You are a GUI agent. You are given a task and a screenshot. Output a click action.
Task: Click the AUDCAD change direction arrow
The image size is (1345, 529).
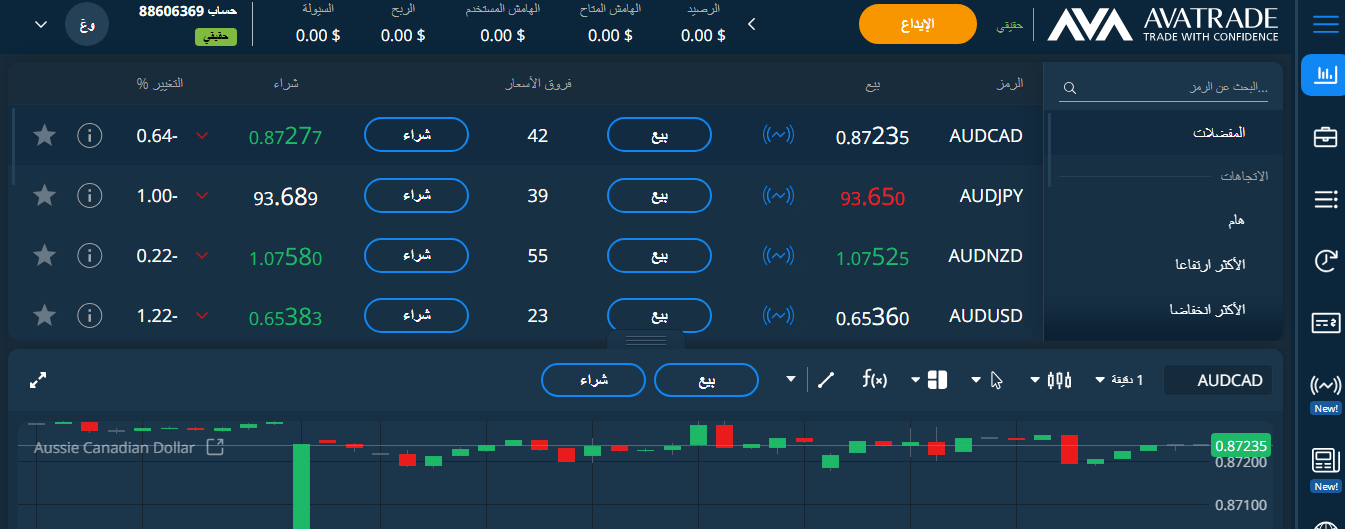203,135
